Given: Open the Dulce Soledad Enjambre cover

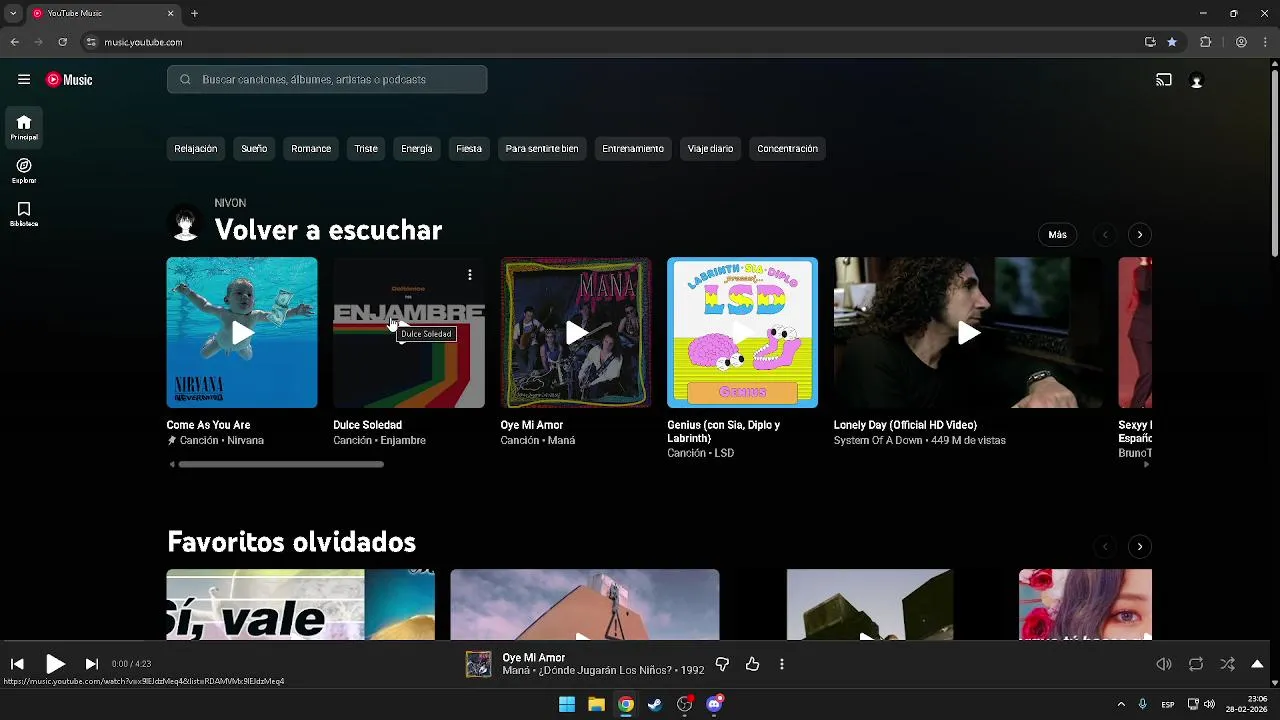Looking at the screenshot, I should click(409, 333).
